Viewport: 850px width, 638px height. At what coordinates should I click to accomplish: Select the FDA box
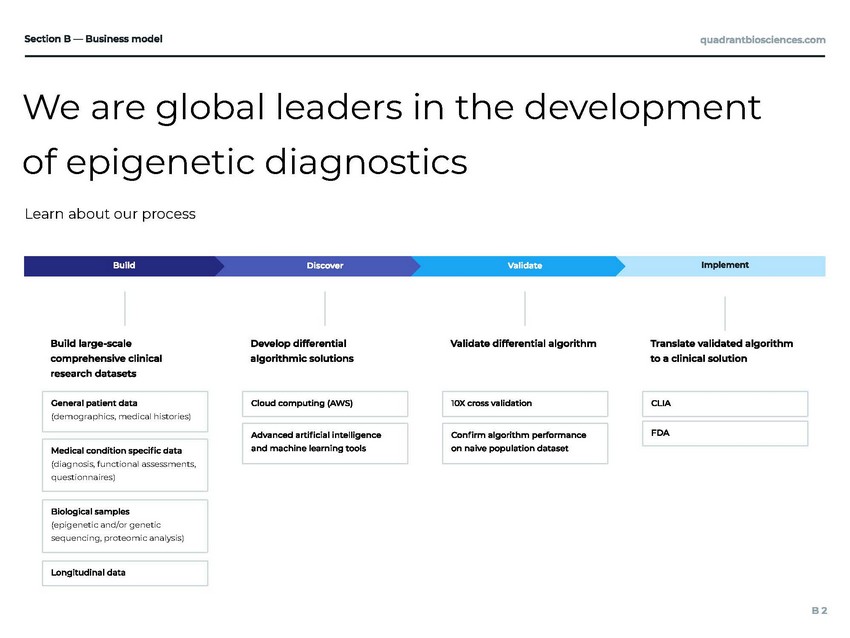pyautogui.click(x=725, y=433)
